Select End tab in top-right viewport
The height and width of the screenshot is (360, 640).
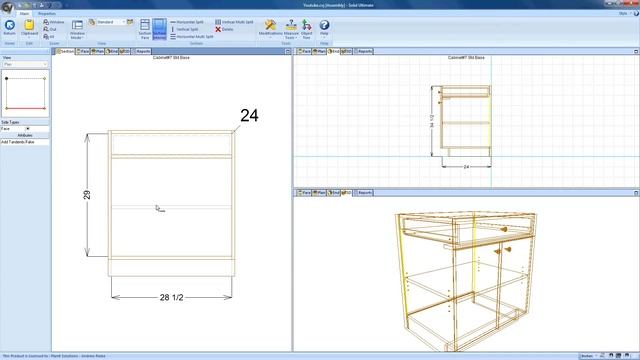(x=333, y=51)
